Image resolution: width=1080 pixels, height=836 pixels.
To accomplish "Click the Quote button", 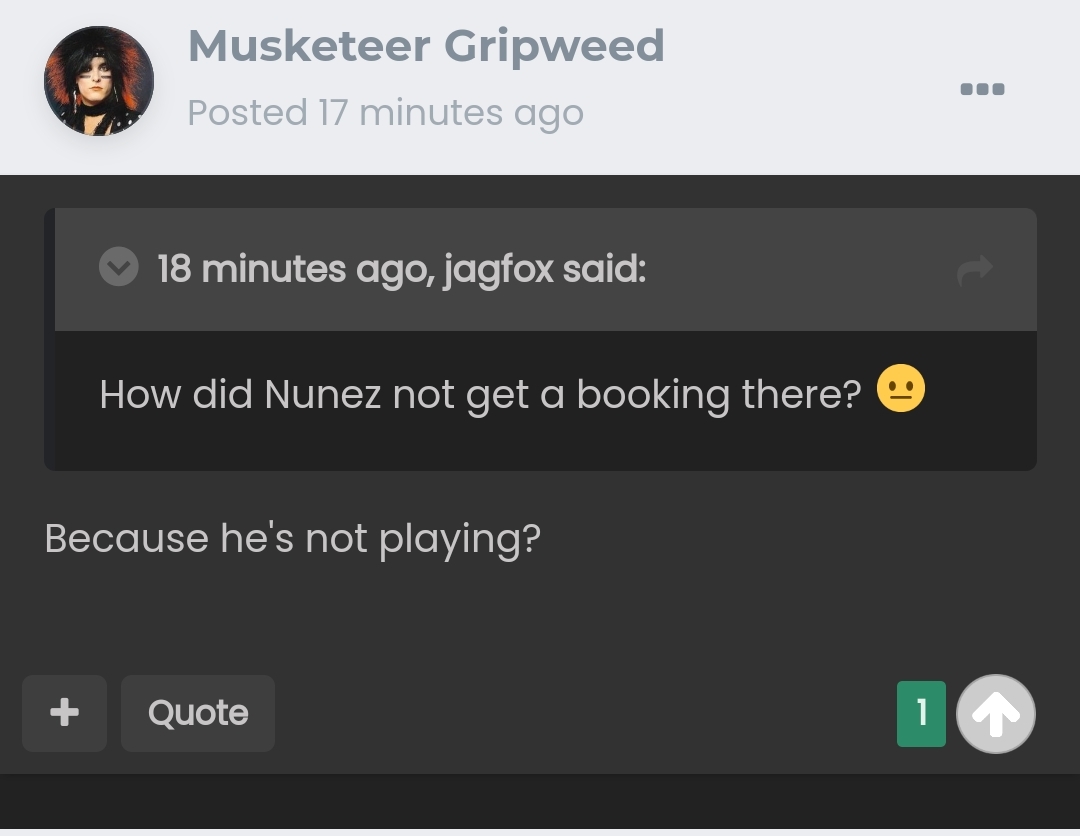I will click(x=198, y=713).
